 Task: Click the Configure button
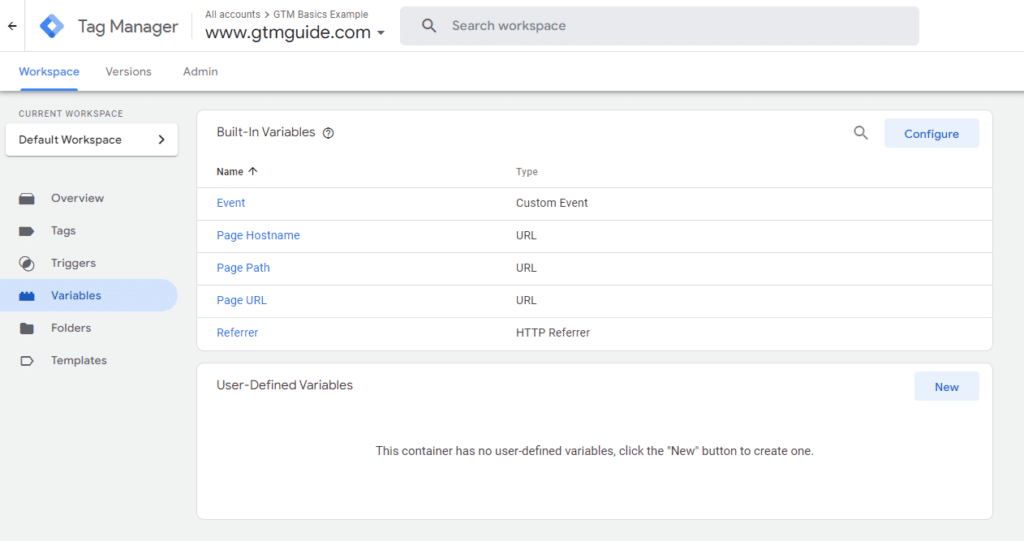[x=931, y=134]
